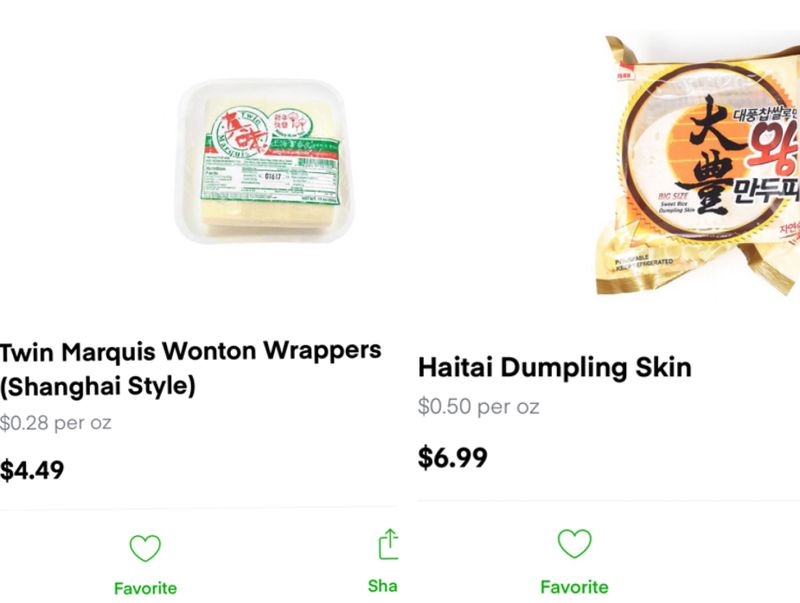Click the $4.49 price

(32, 470)
